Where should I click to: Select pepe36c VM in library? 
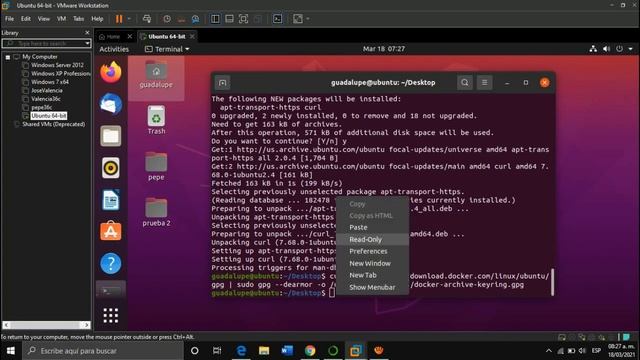click(x=41, y=107)
